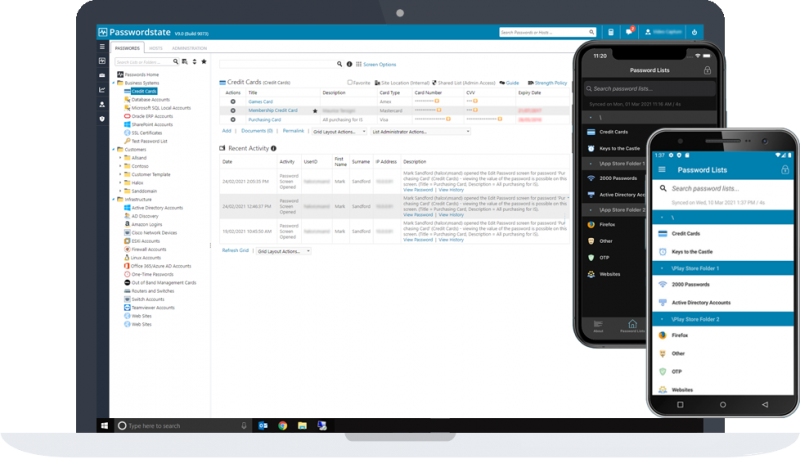Click the power logout icon in header

pyautogui.click(x=694, y=32)
